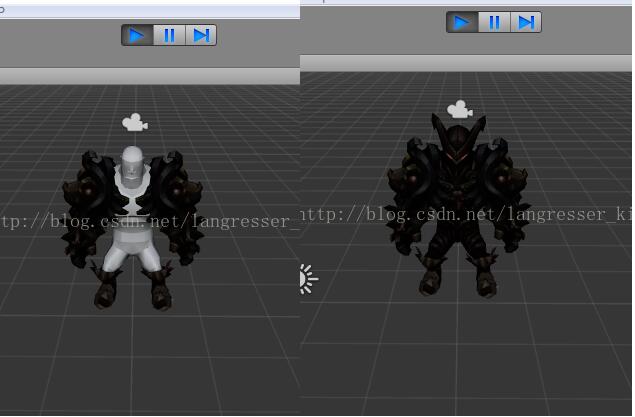Select the fully armored character in right scene
The image size is (635, 417).
[458, 206]
